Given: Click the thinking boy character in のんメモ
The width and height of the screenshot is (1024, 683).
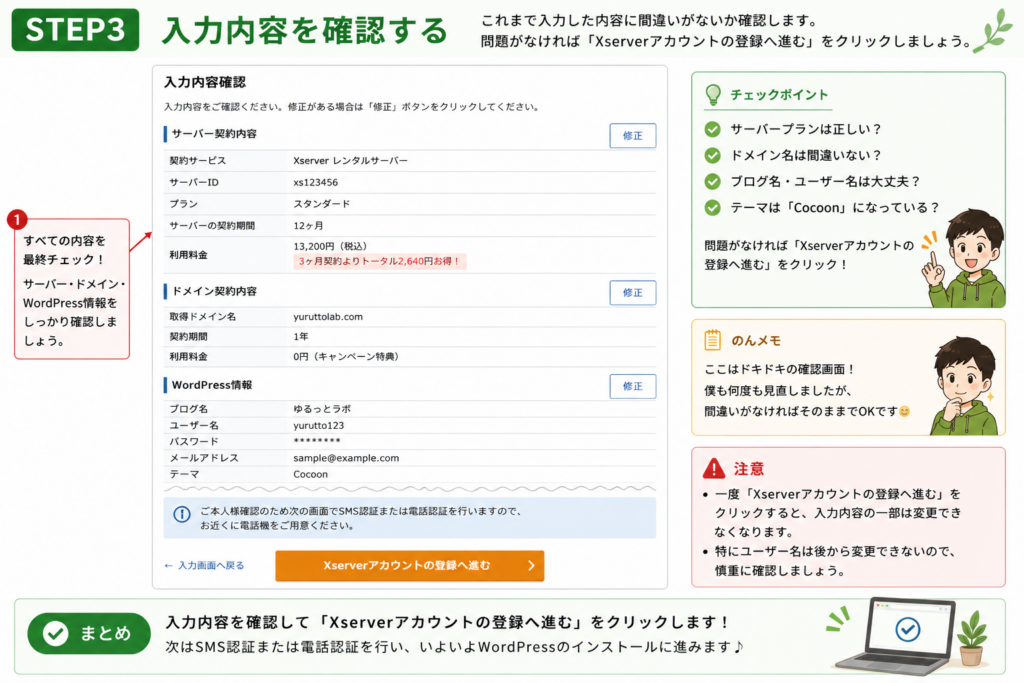Looking at the screenshot, I should [x=964, y=385].
